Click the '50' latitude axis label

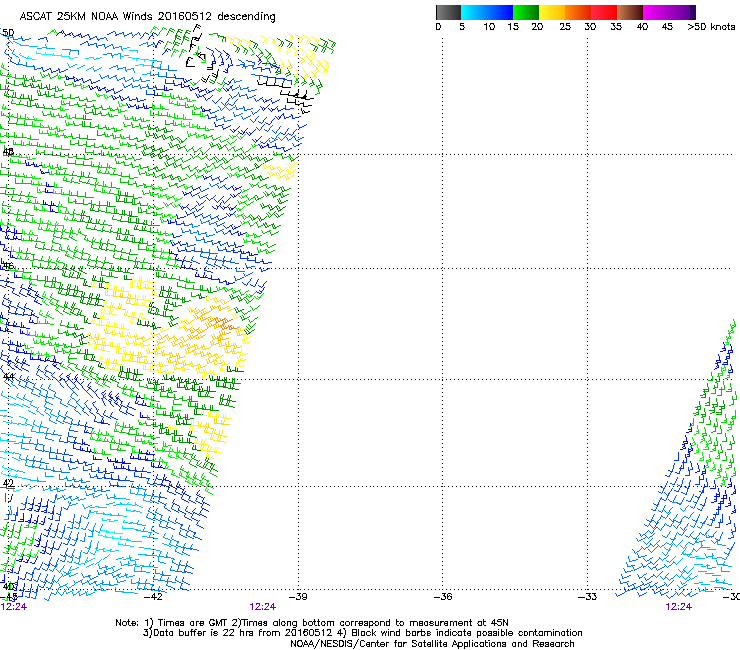(x=8, y=33)
